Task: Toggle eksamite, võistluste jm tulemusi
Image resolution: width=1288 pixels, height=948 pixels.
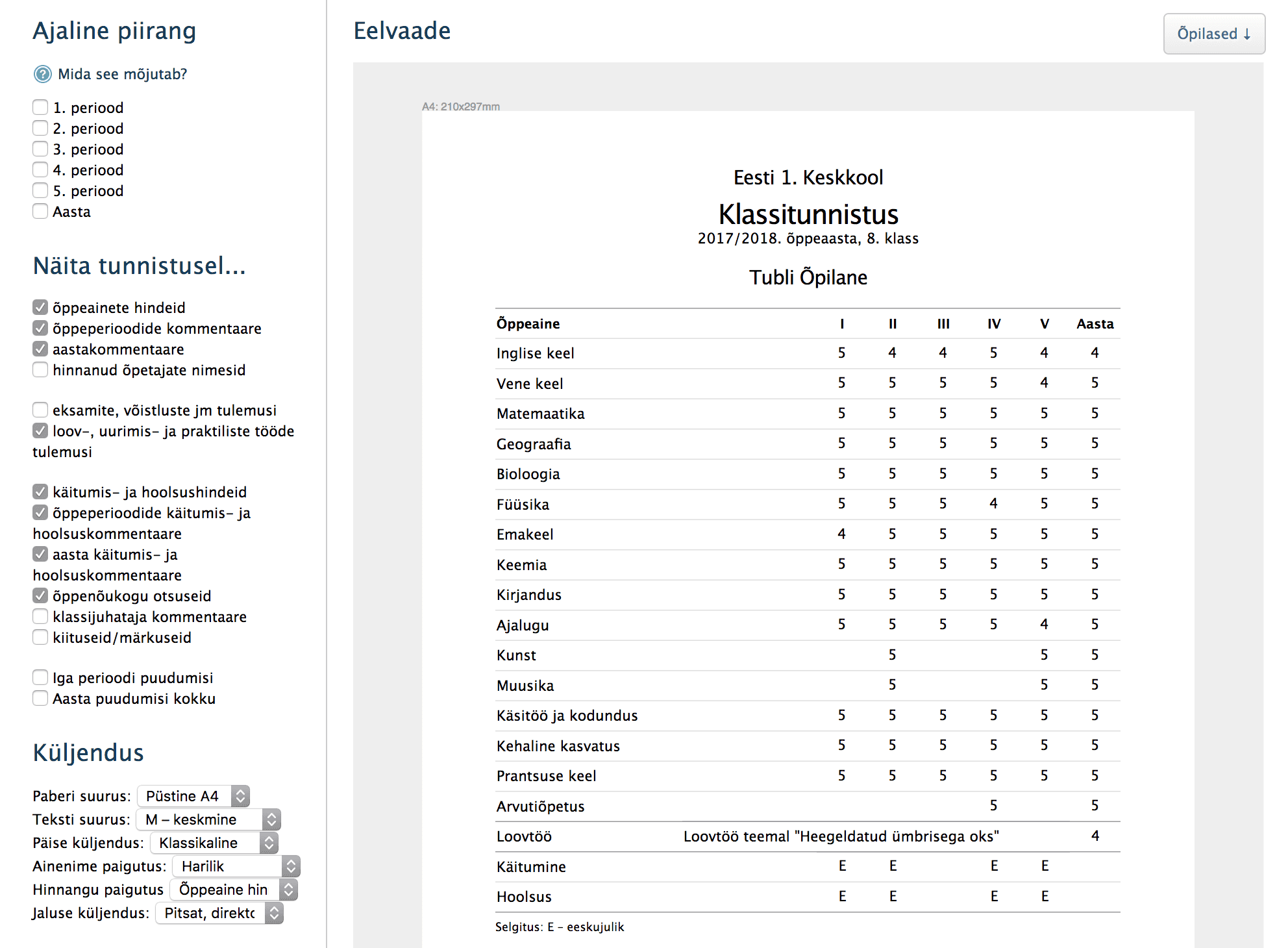Action: (40, 410)
